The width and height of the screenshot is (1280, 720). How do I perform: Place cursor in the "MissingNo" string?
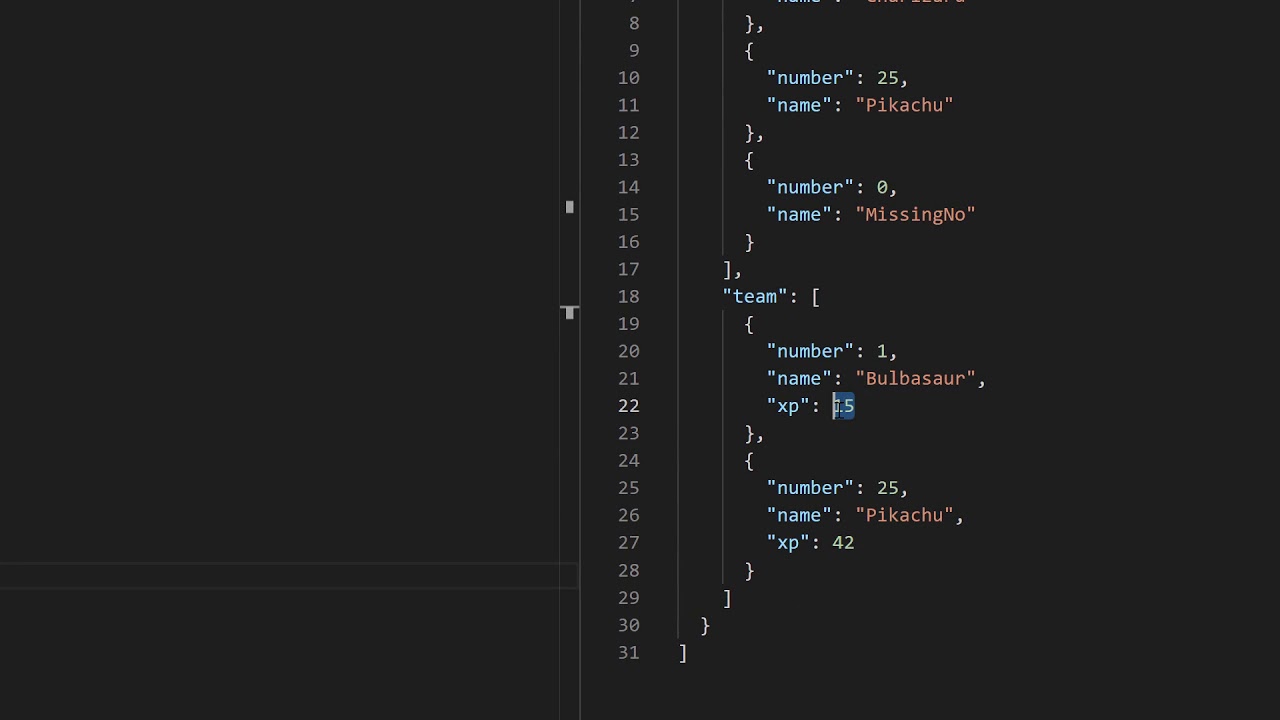pyautogui.click(x=915, y=214)
